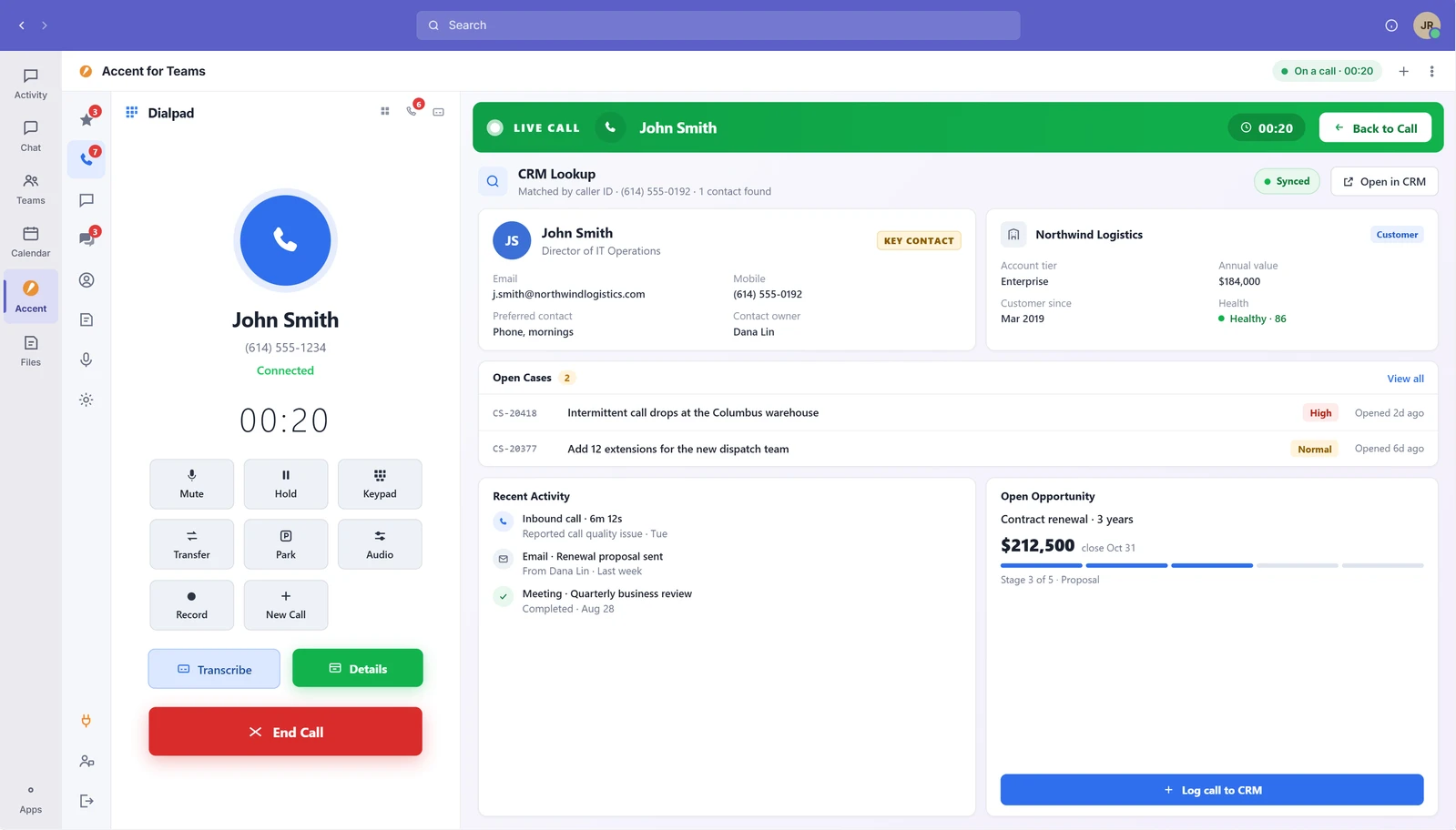1456x830 pixels.
Task: Open the calls phone icon with 7 badge
Action: (87, 159)
